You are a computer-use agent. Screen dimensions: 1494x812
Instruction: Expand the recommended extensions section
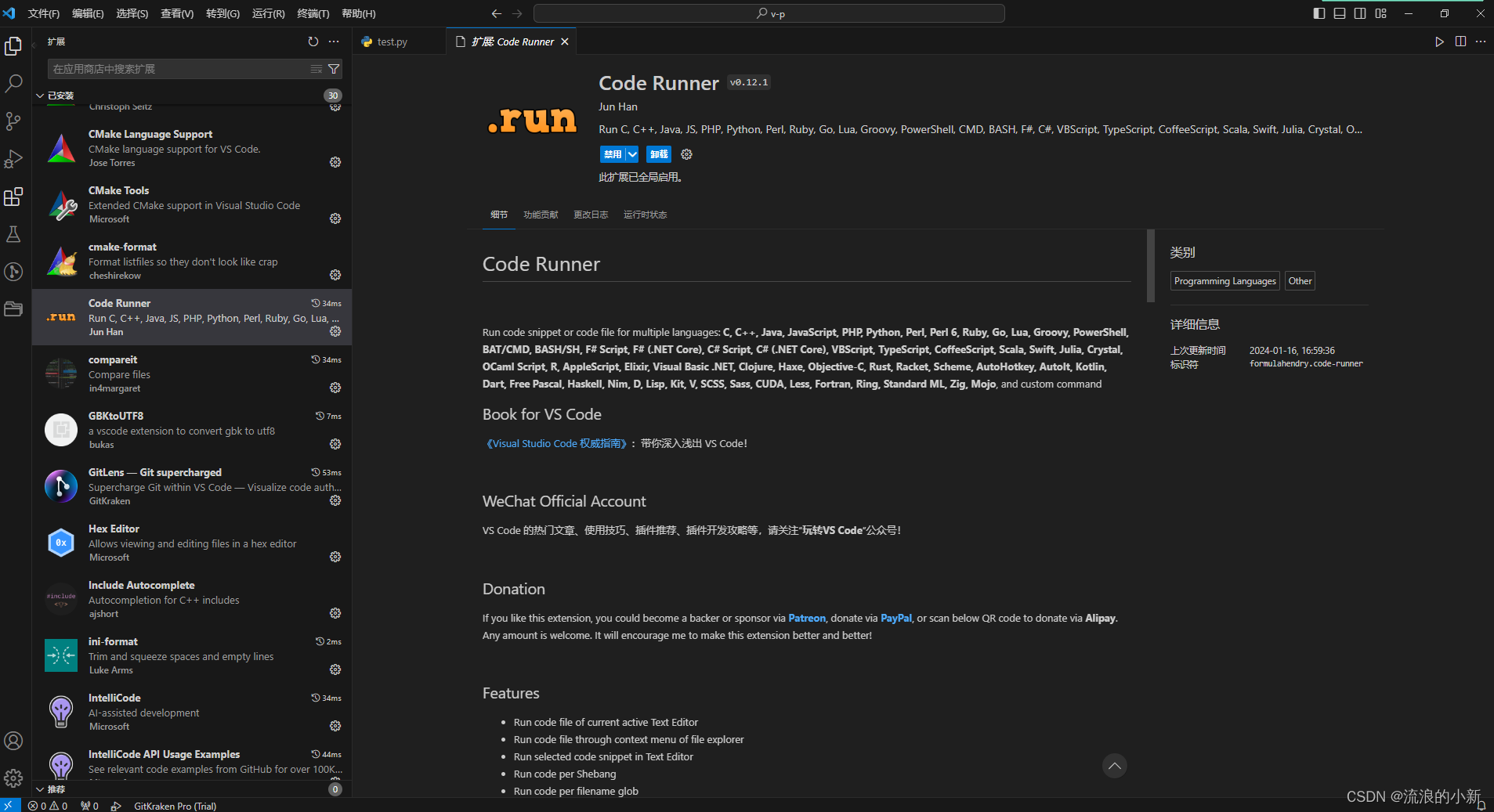point(40,789)
